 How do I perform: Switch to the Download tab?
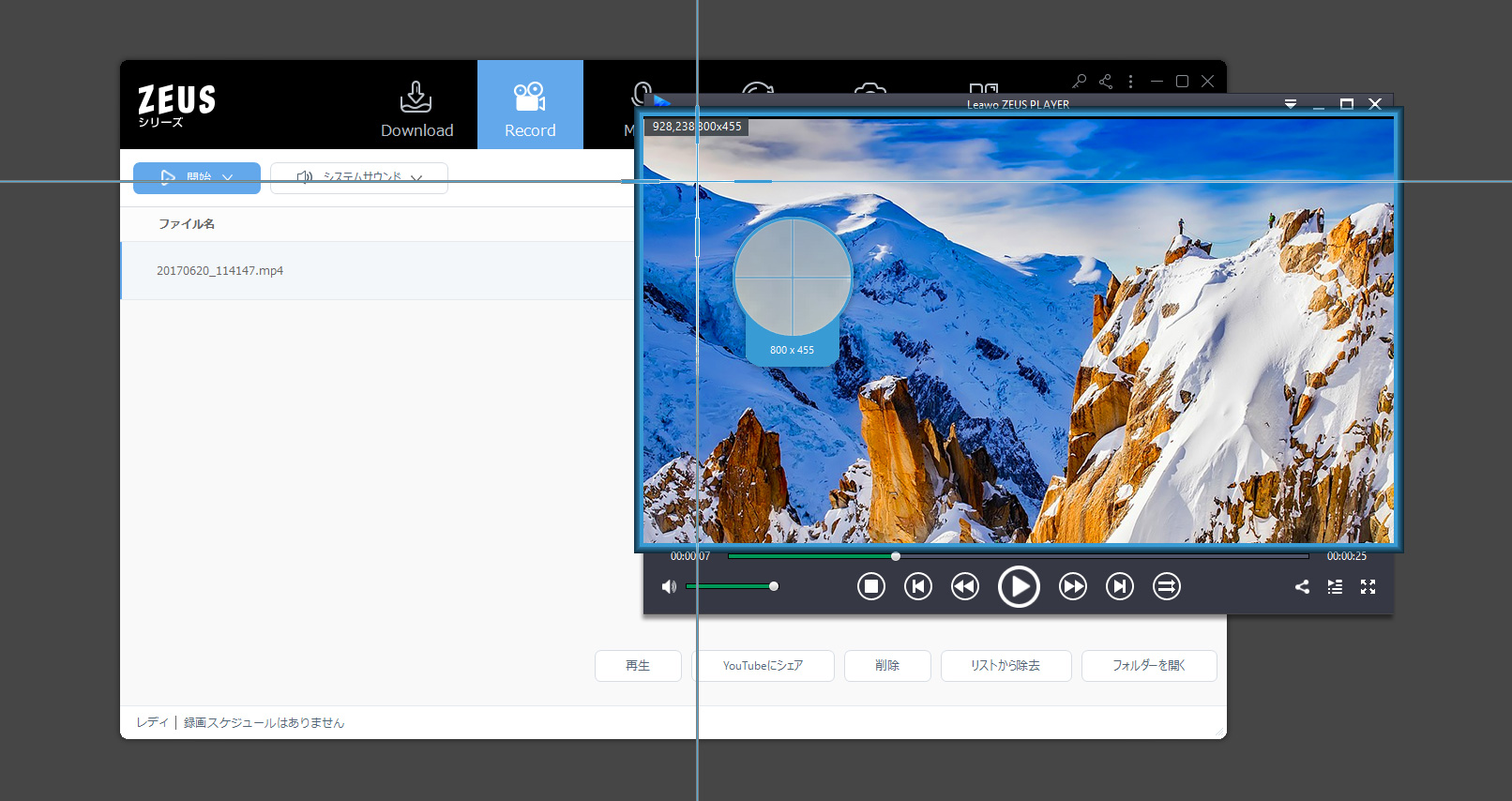[416, 106]
